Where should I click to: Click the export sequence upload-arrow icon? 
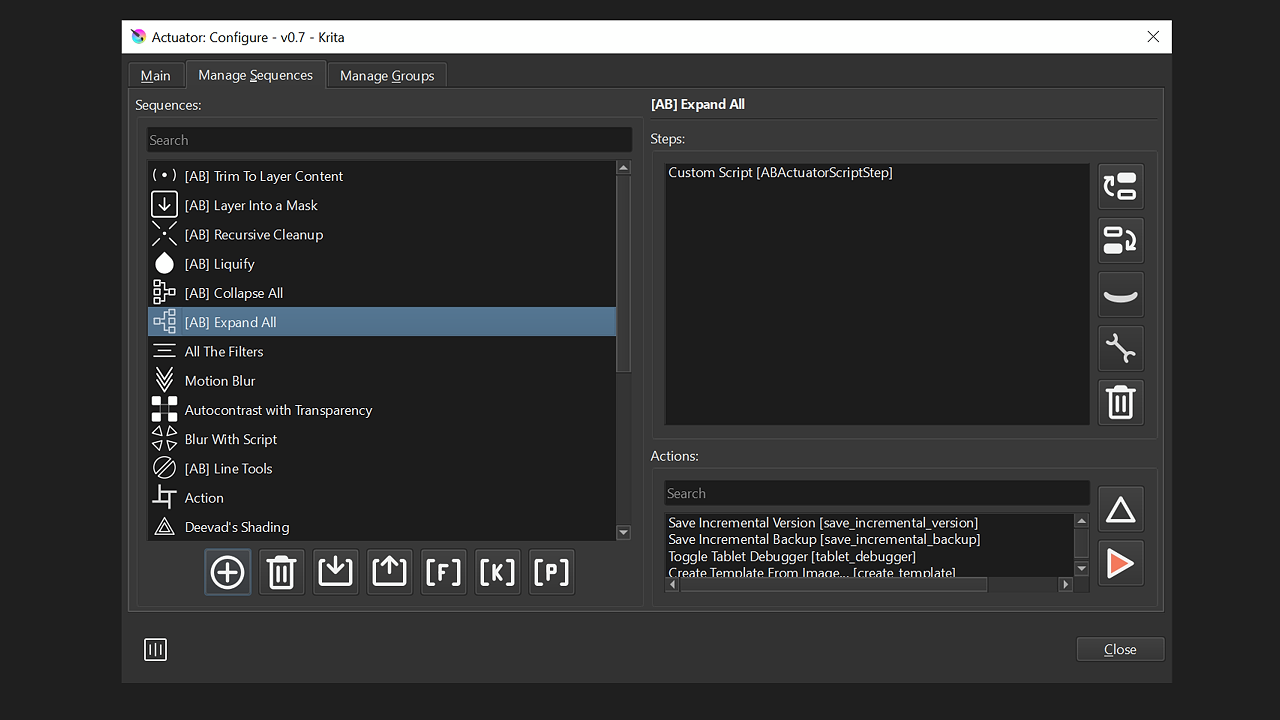point(390,572)
